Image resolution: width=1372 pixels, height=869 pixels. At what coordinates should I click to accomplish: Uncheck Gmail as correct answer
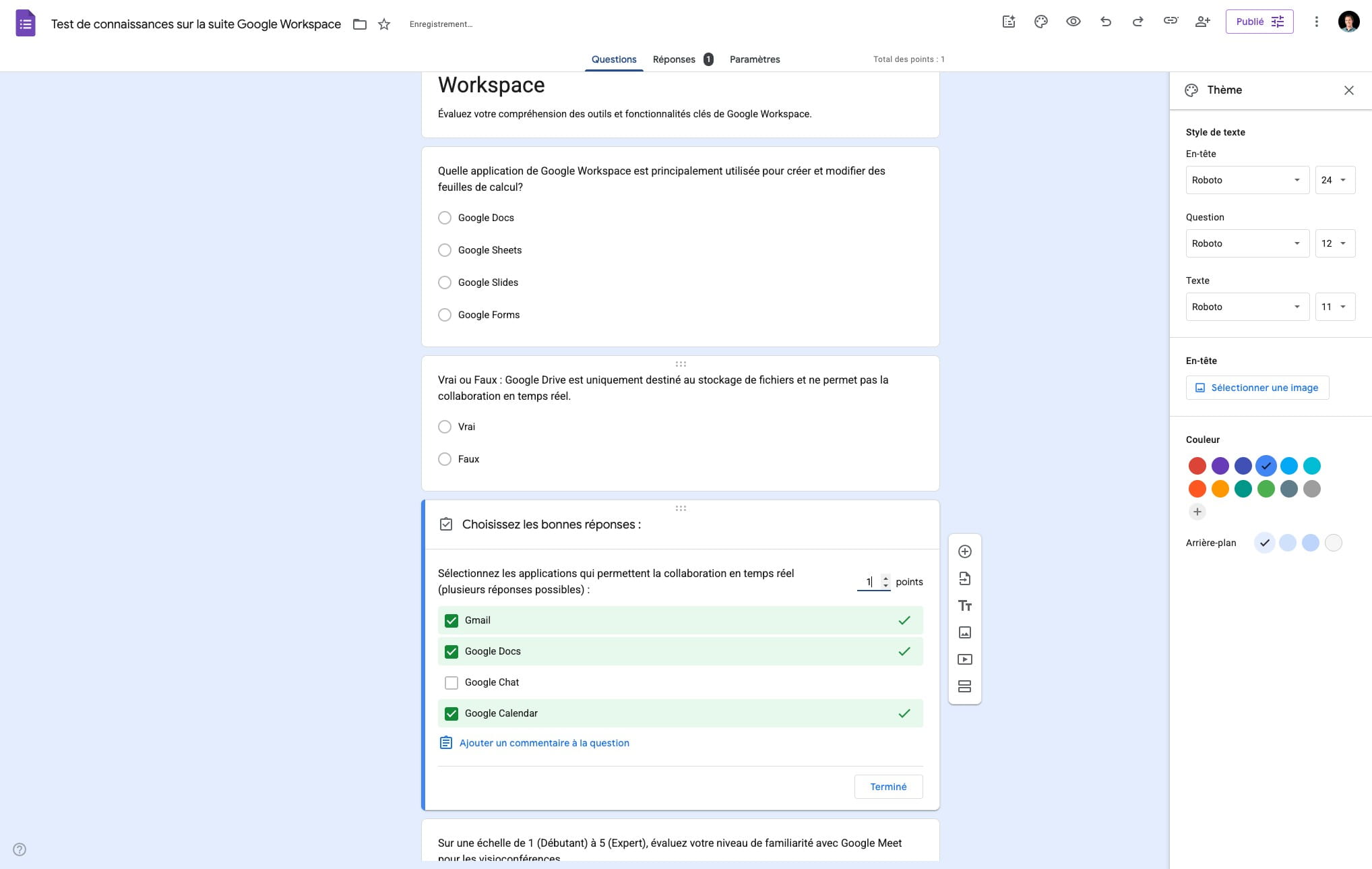(x=451, y=620)
